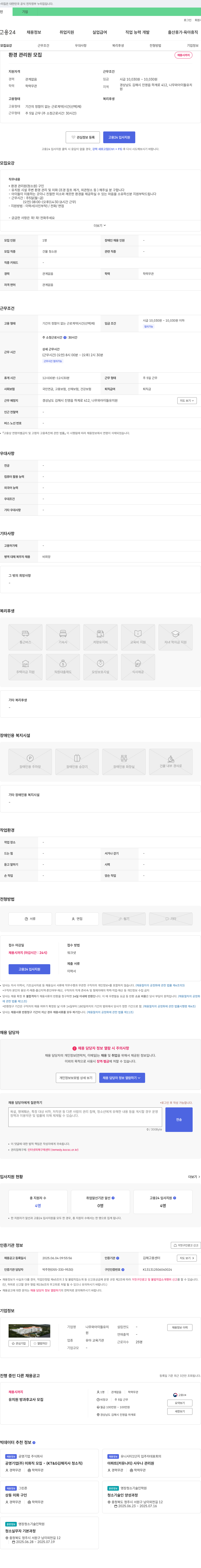
Task: Click the 채용정보 이력 button
Action: 180,1328
